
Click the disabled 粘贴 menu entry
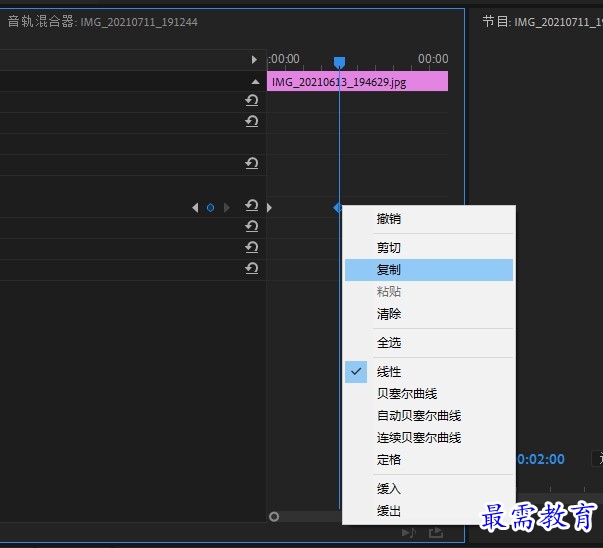429,291
